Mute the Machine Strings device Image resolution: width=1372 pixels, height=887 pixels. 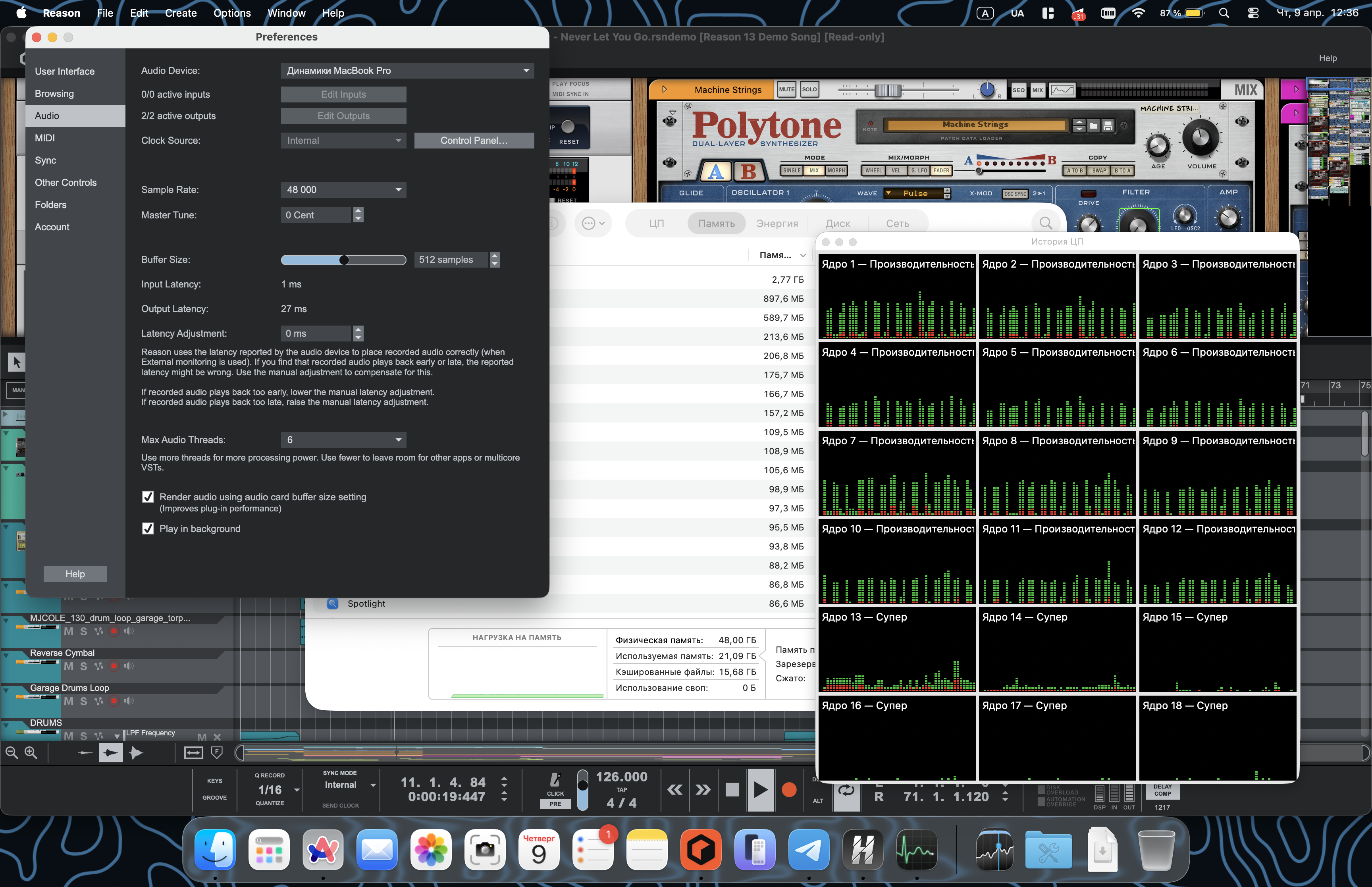point(786,90)
